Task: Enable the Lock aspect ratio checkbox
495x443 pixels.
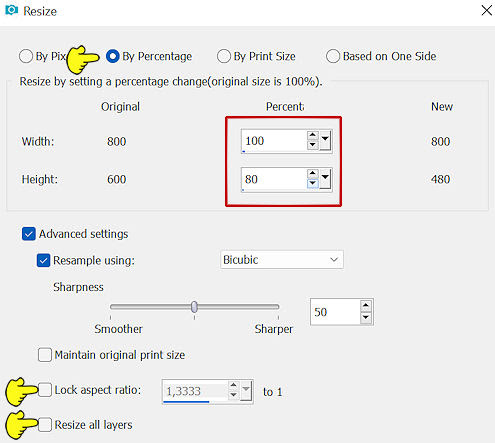Action: 45,390
